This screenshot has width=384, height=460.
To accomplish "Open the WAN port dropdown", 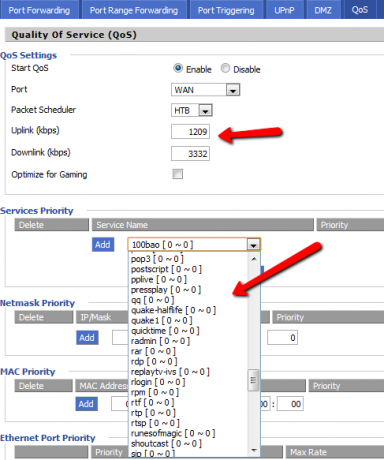I will (x=206, y=90).
